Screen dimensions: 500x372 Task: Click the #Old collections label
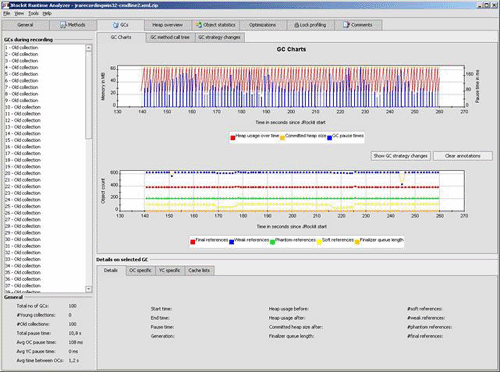(x=33, y=324)
